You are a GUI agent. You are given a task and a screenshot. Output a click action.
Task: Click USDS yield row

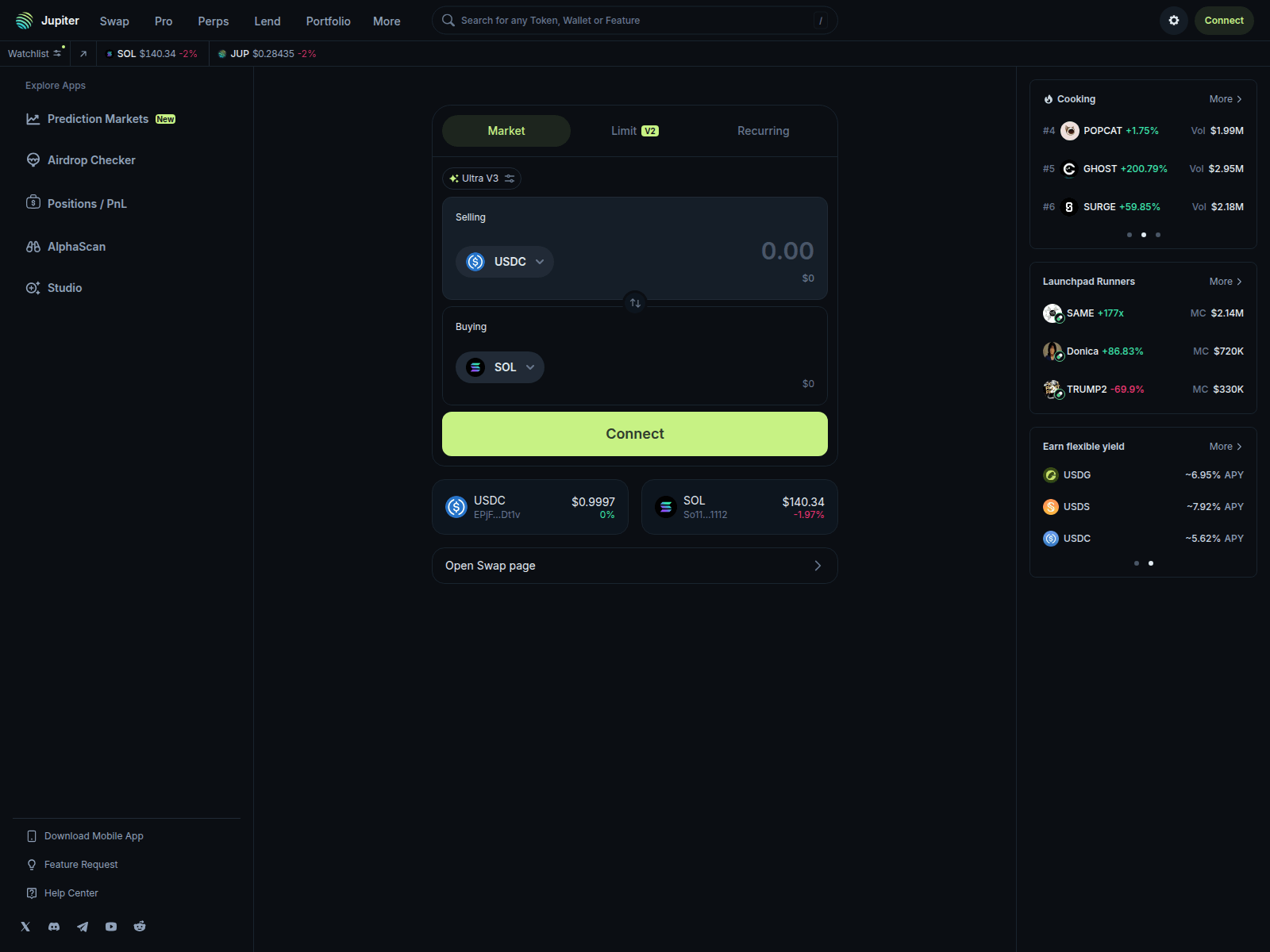tap(1143, 507)
